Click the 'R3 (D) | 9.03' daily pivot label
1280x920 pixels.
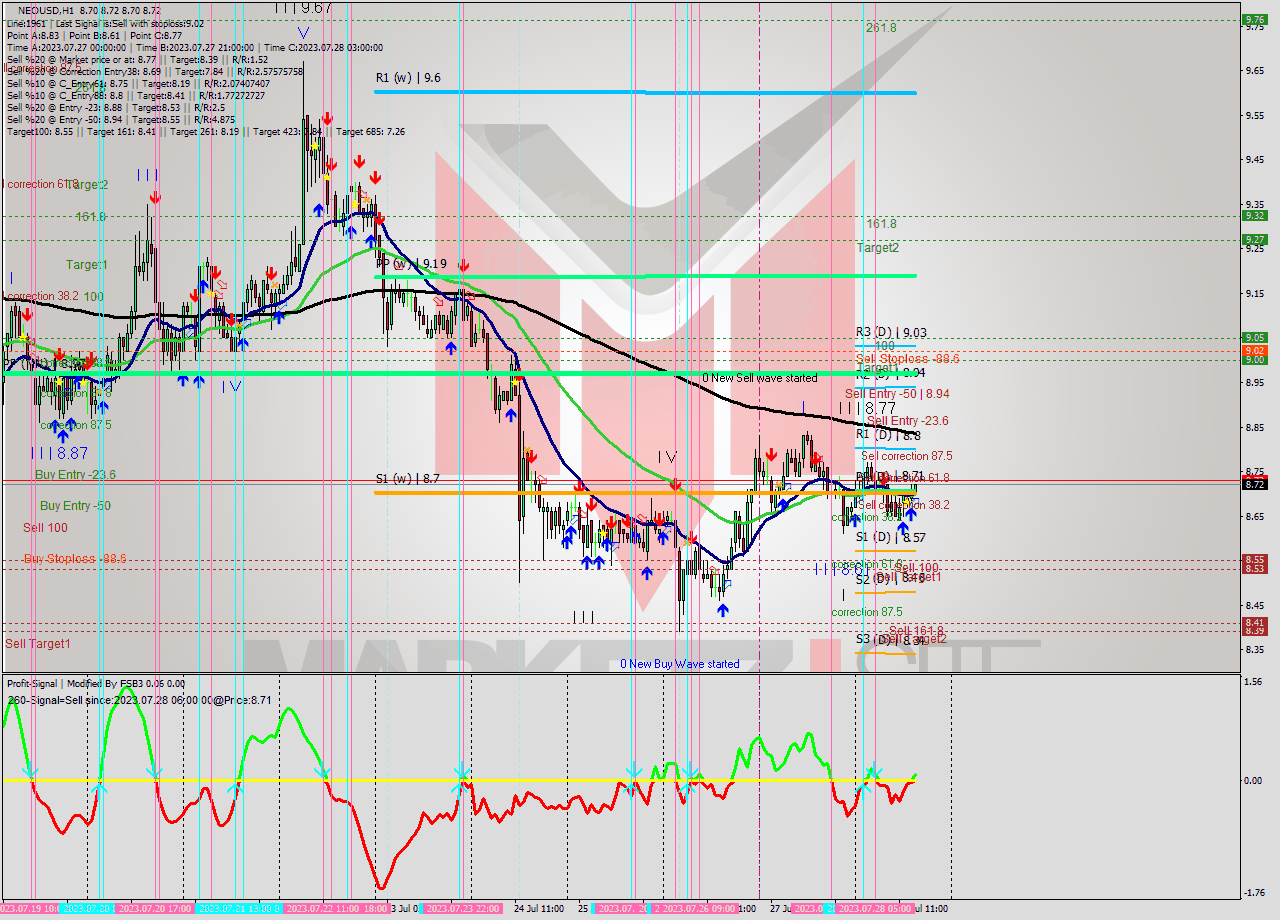[891, 332]
